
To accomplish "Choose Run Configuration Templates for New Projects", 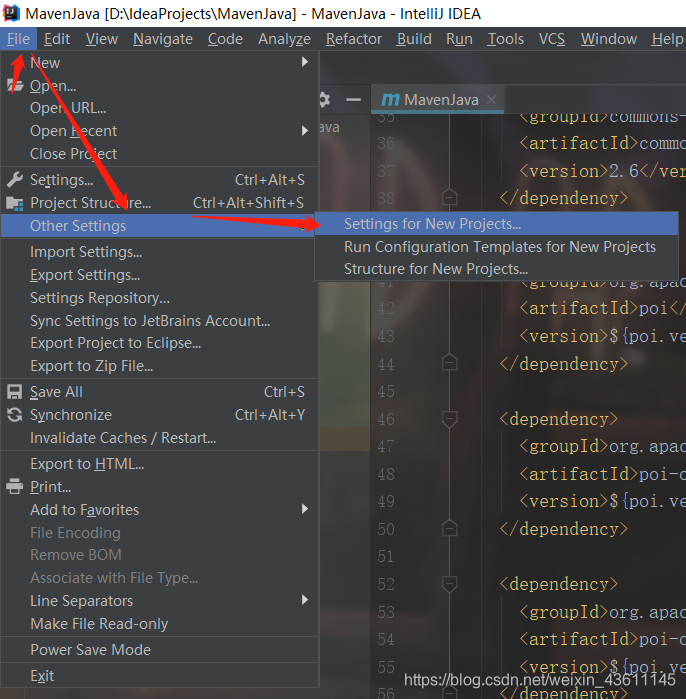I will pyautogui.click(x=497, y=247).
